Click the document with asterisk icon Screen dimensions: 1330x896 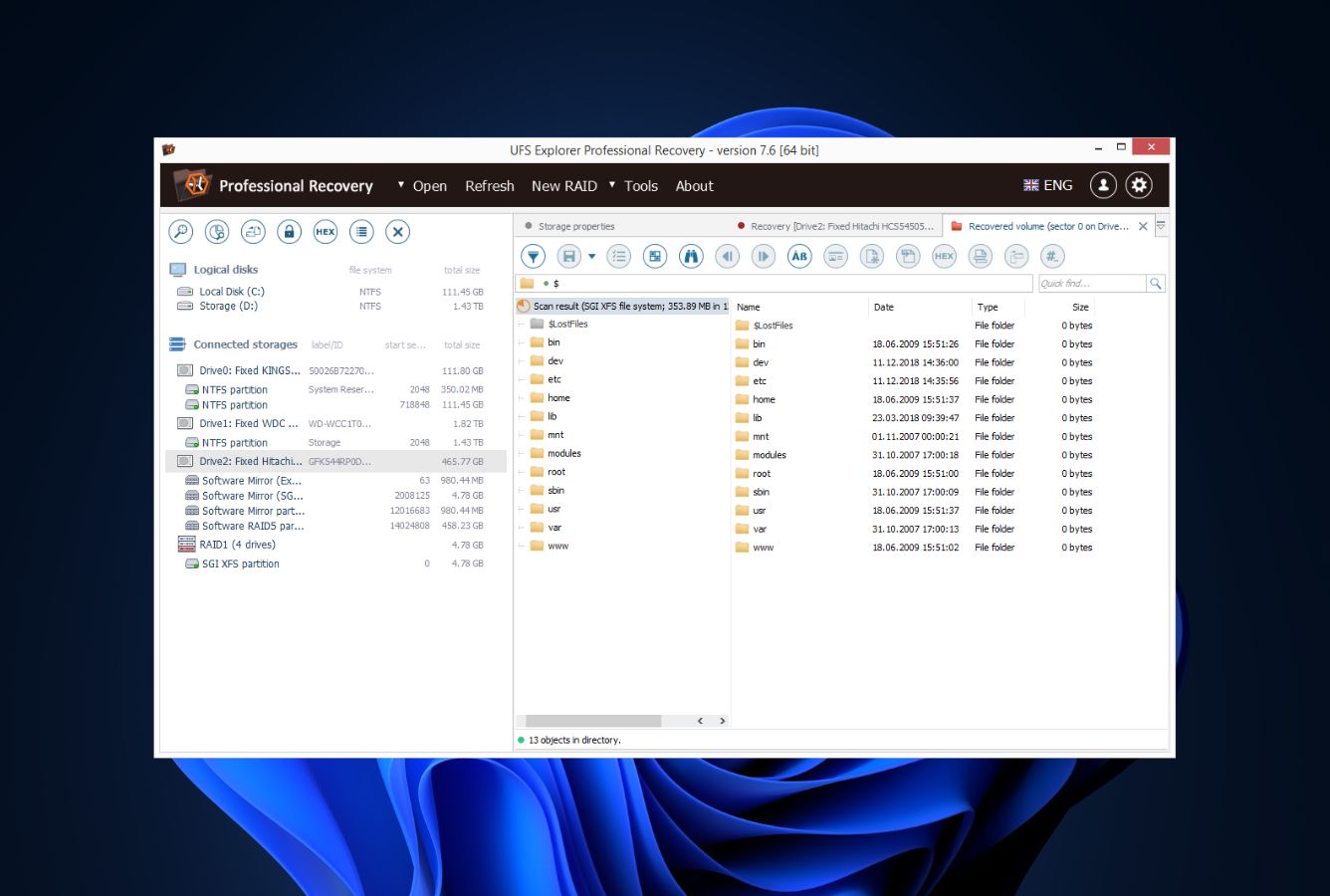tap(872, 257)
